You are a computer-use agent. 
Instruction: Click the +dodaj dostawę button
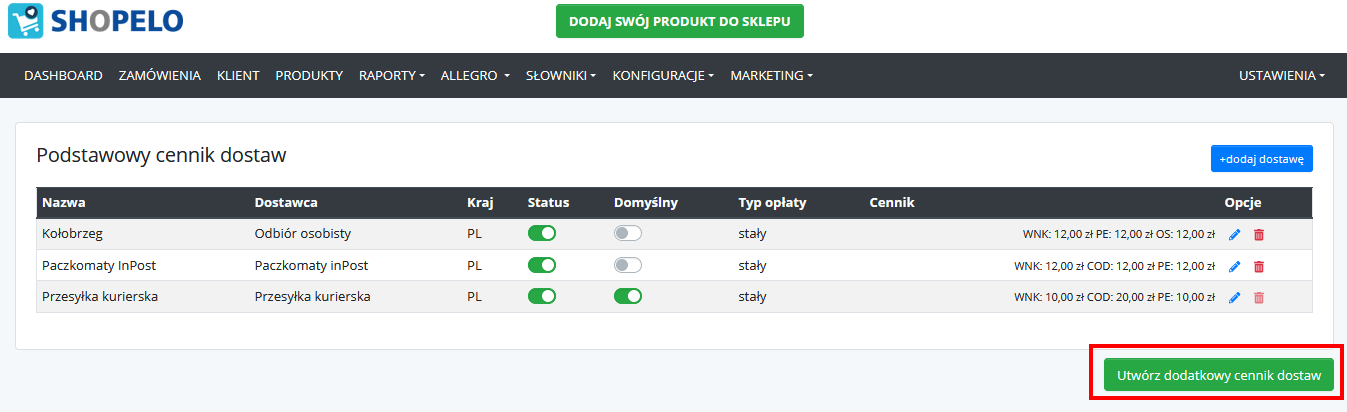click(x=1261, y=158)
